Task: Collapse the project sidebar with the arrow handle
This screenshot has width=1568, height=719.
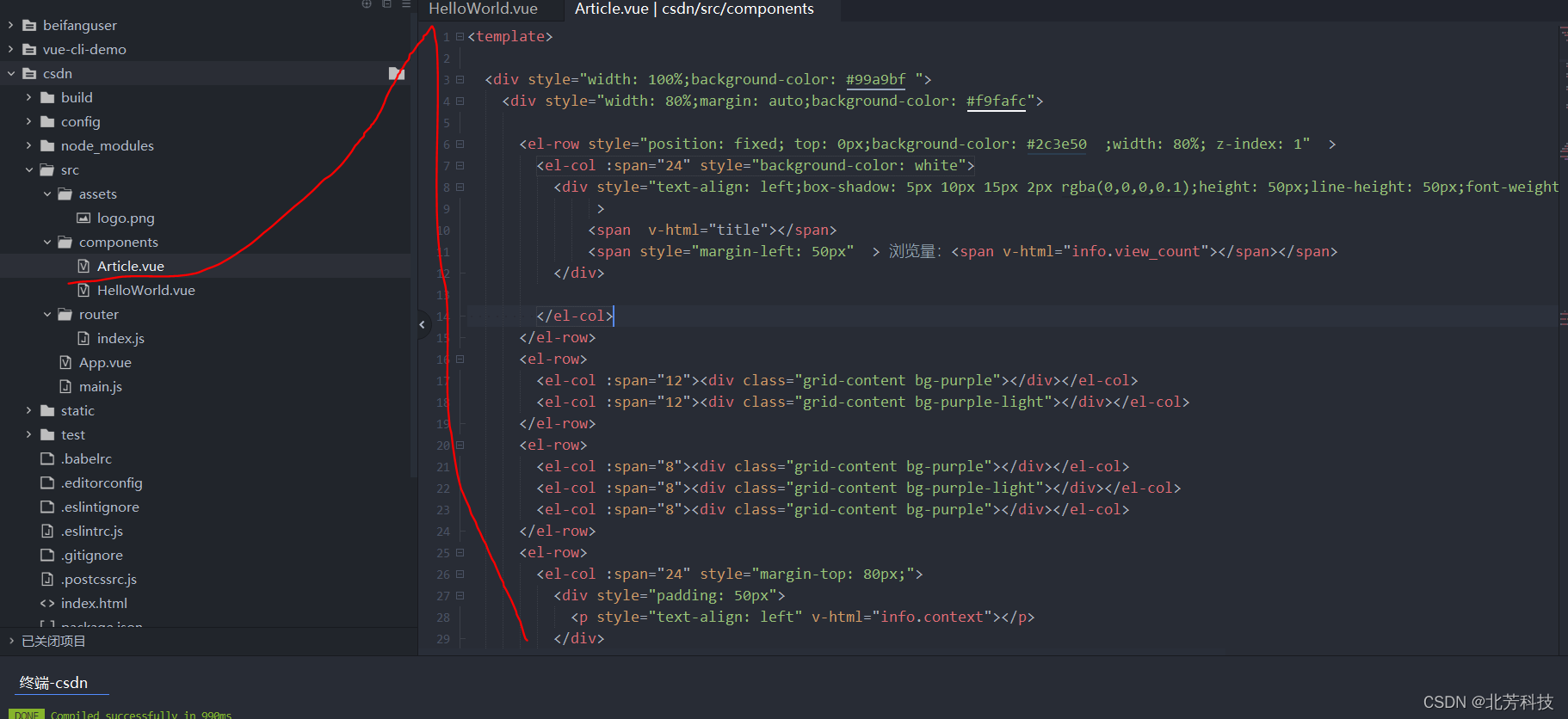Action: point(422,324)
